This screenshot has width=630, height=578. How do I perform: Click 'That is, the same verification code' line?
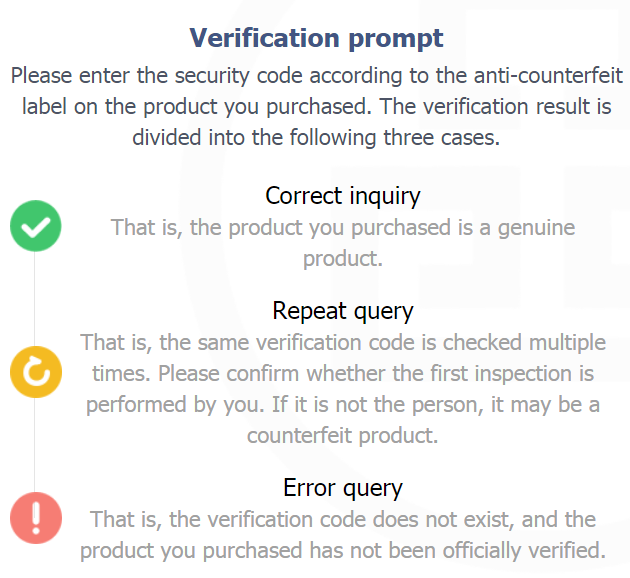tap(343, 343)
